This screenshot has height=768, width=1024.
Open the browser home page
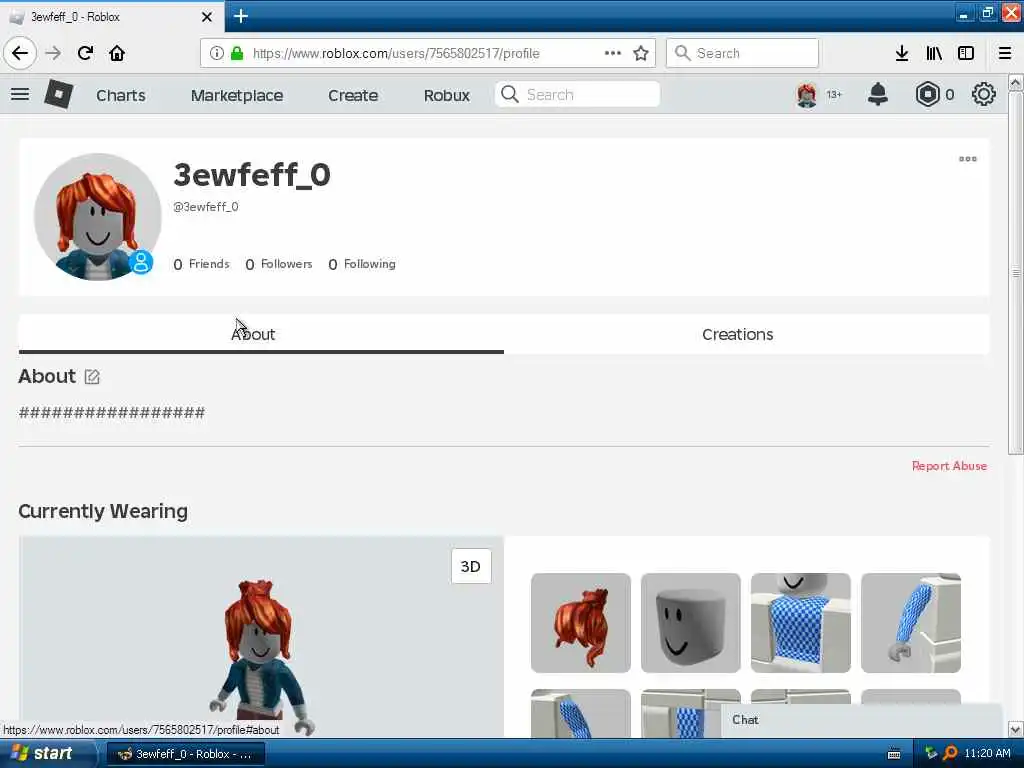tap(117, 53)
